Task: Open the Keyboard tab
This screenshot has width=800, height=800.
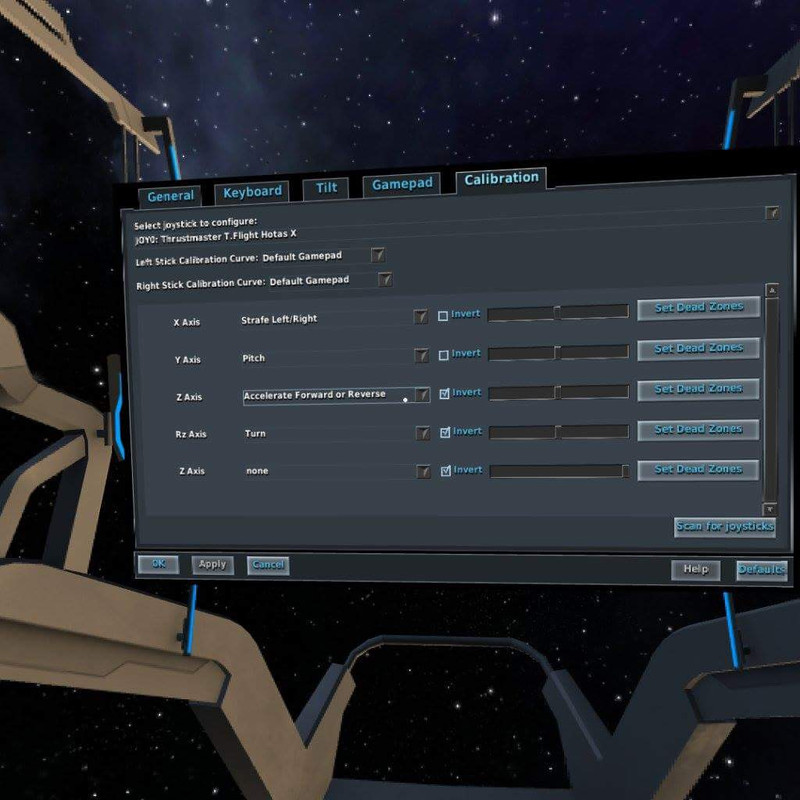Action: point(252,192)
